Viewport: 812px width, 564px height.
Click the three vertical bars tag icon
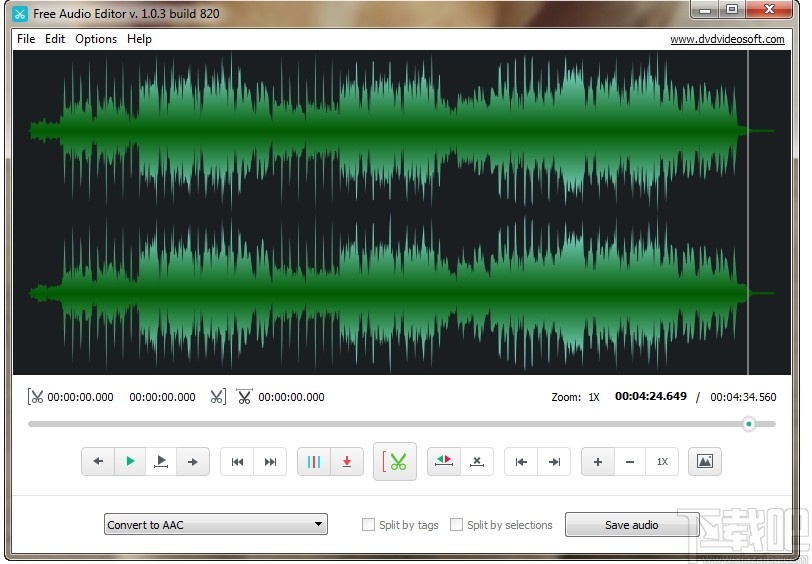(314, 461)
